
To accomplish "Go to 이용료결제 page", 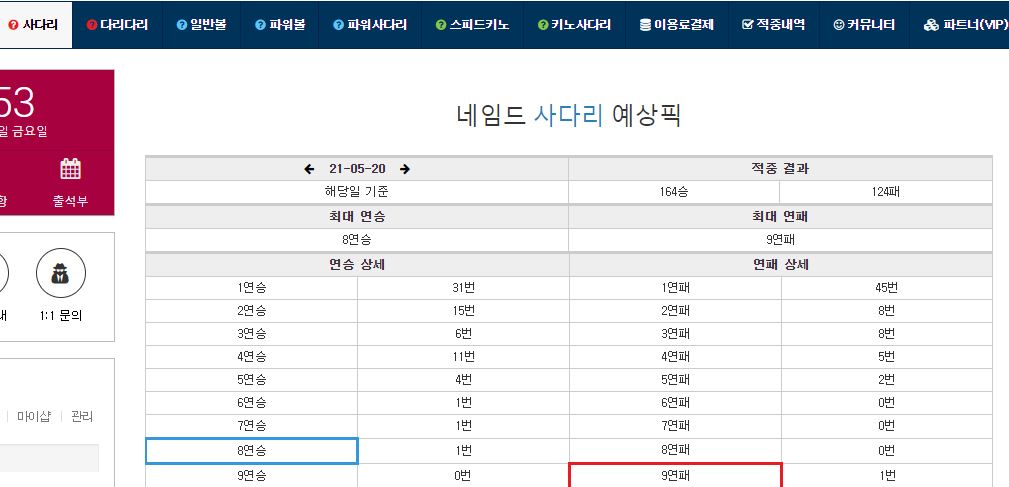I will [x=677, y=25].
